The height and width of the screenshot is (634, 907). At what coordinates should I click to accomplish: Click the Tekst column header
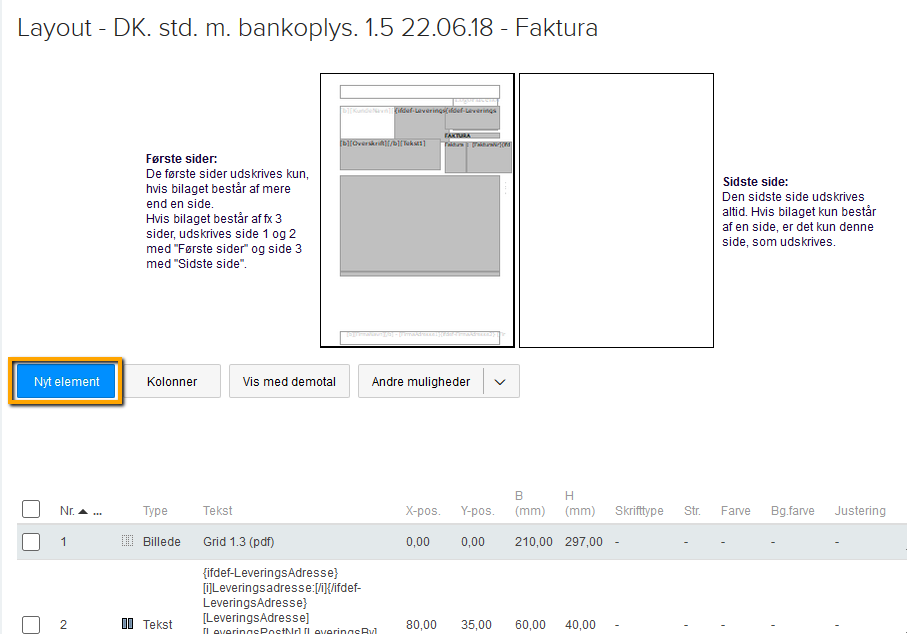[217, 510]
